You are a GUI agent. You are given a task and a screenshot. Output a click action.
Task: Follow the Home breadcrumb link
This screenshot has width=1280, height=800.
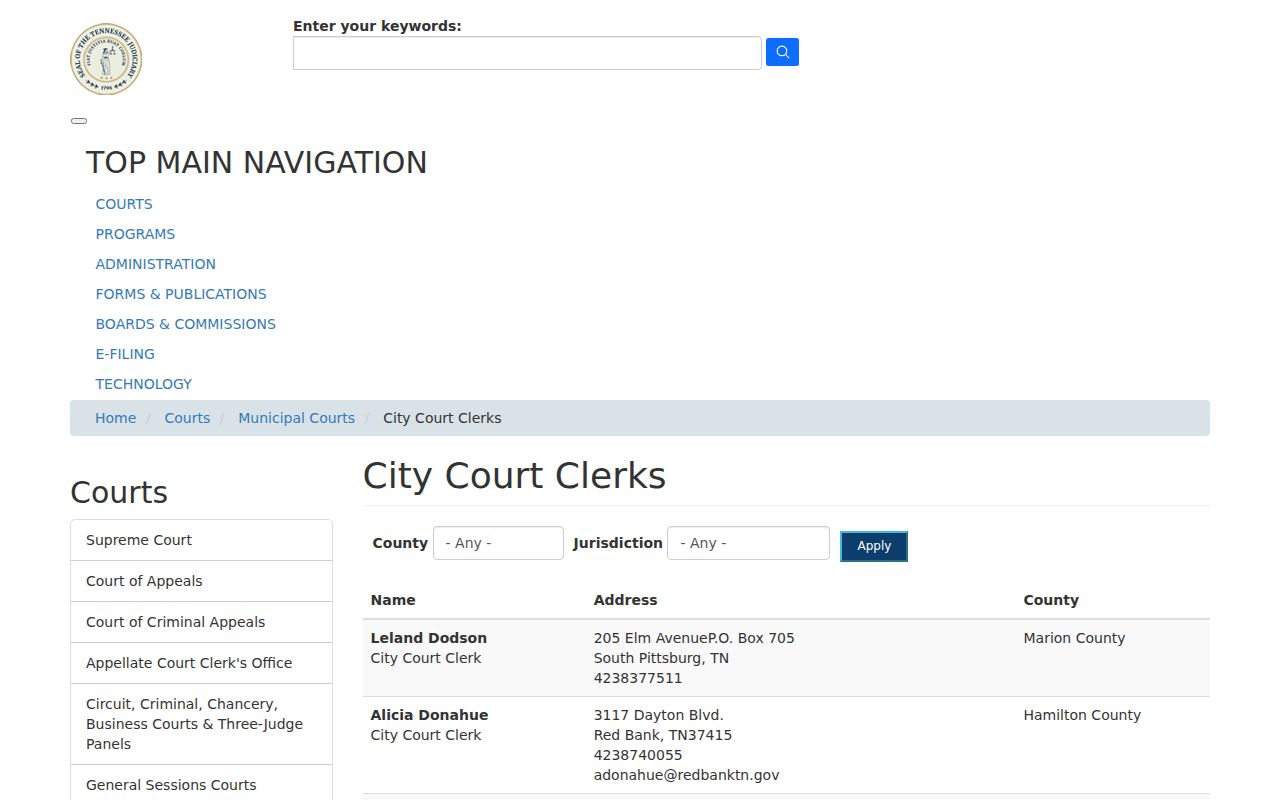tap(115, 418)
